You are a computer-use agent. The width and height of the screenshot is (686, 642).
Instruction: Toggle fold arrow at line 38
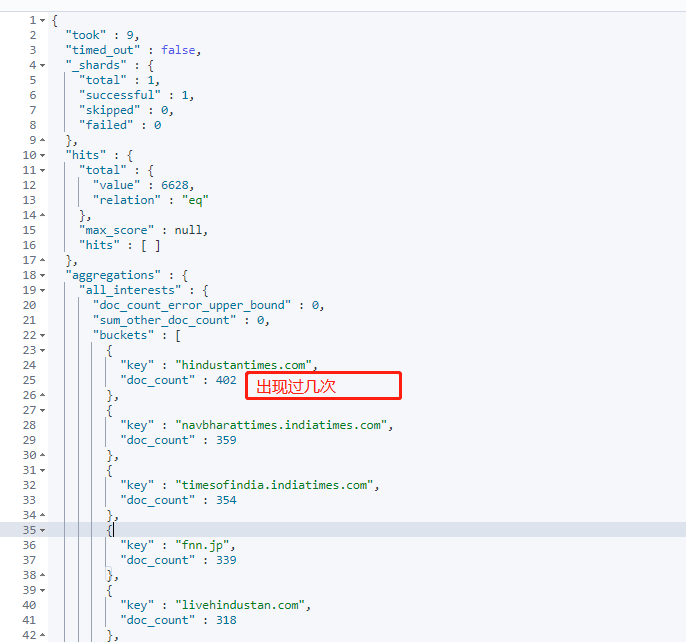pyautogui.click(x=42, y=575)
